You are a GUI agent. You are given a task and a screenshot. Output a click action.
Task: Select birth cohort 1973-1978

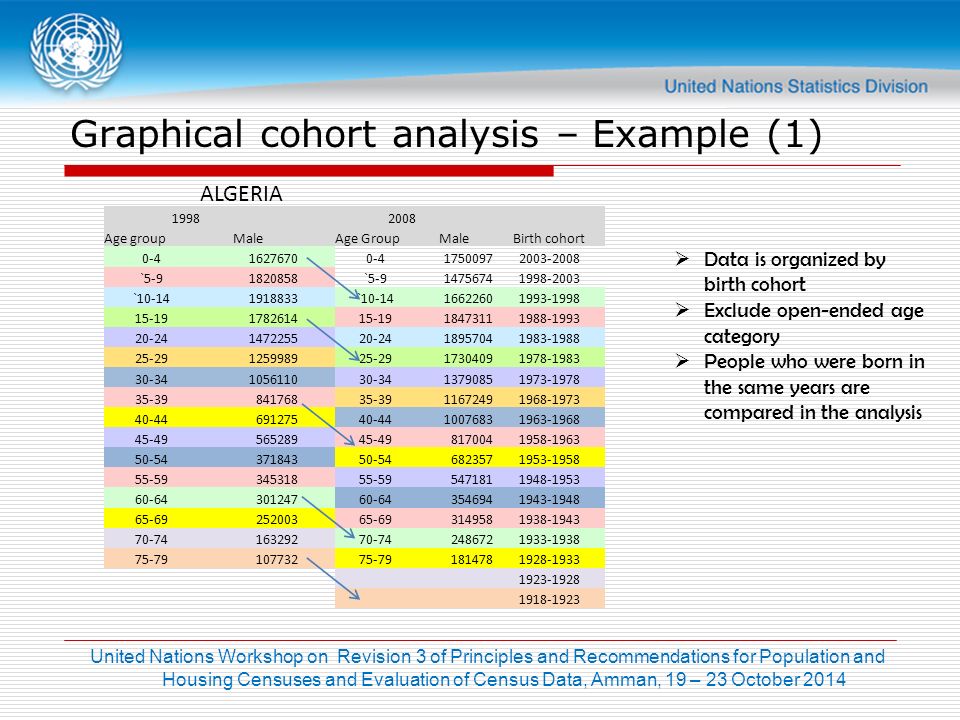click(549, 379)
